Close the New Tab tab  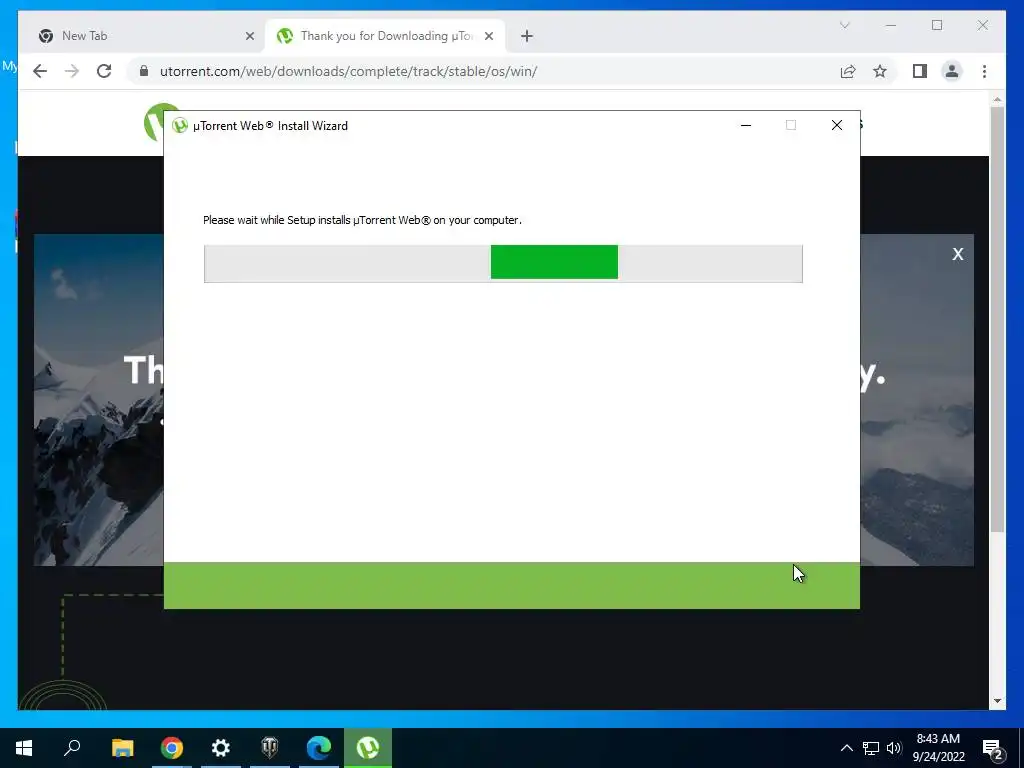tap(249, 36)
